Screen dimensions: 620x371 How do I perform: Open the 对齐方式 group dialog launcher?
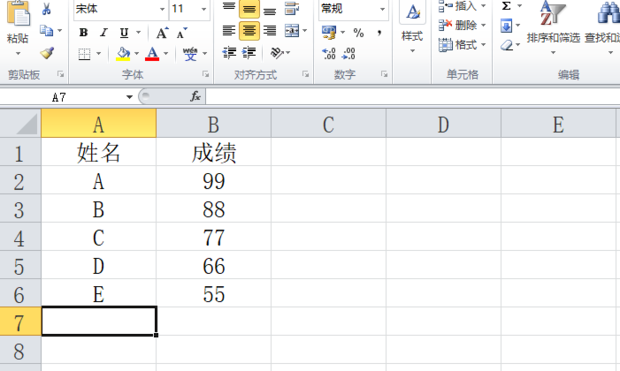[x=305, y=74]
